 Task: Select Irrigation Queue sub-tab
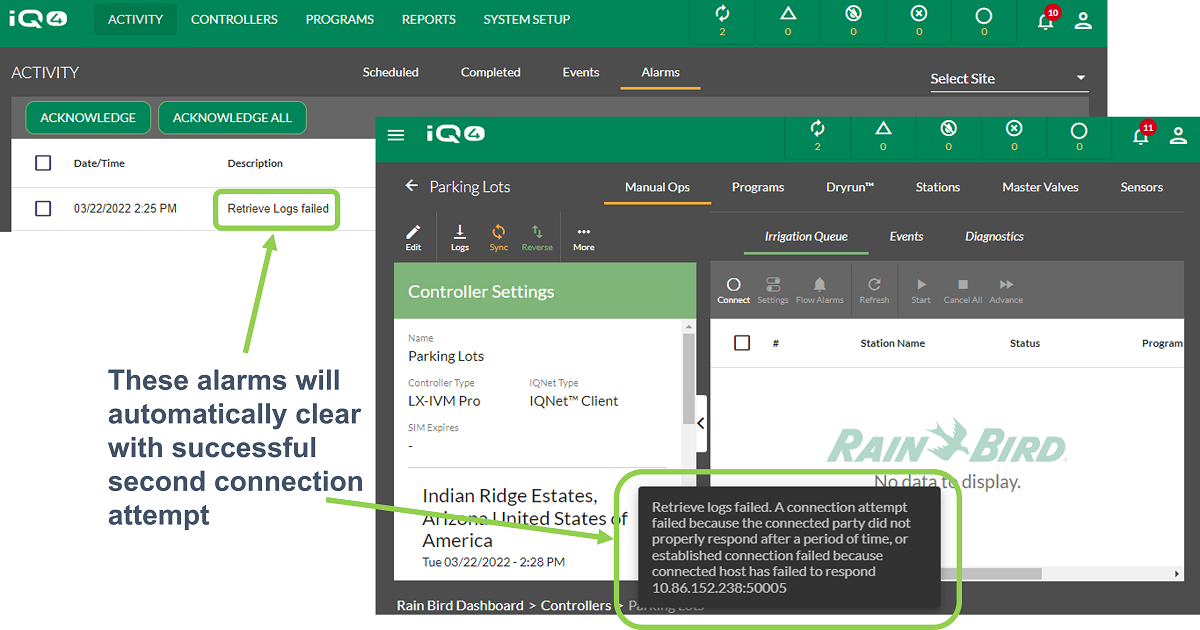coord(806,237)
